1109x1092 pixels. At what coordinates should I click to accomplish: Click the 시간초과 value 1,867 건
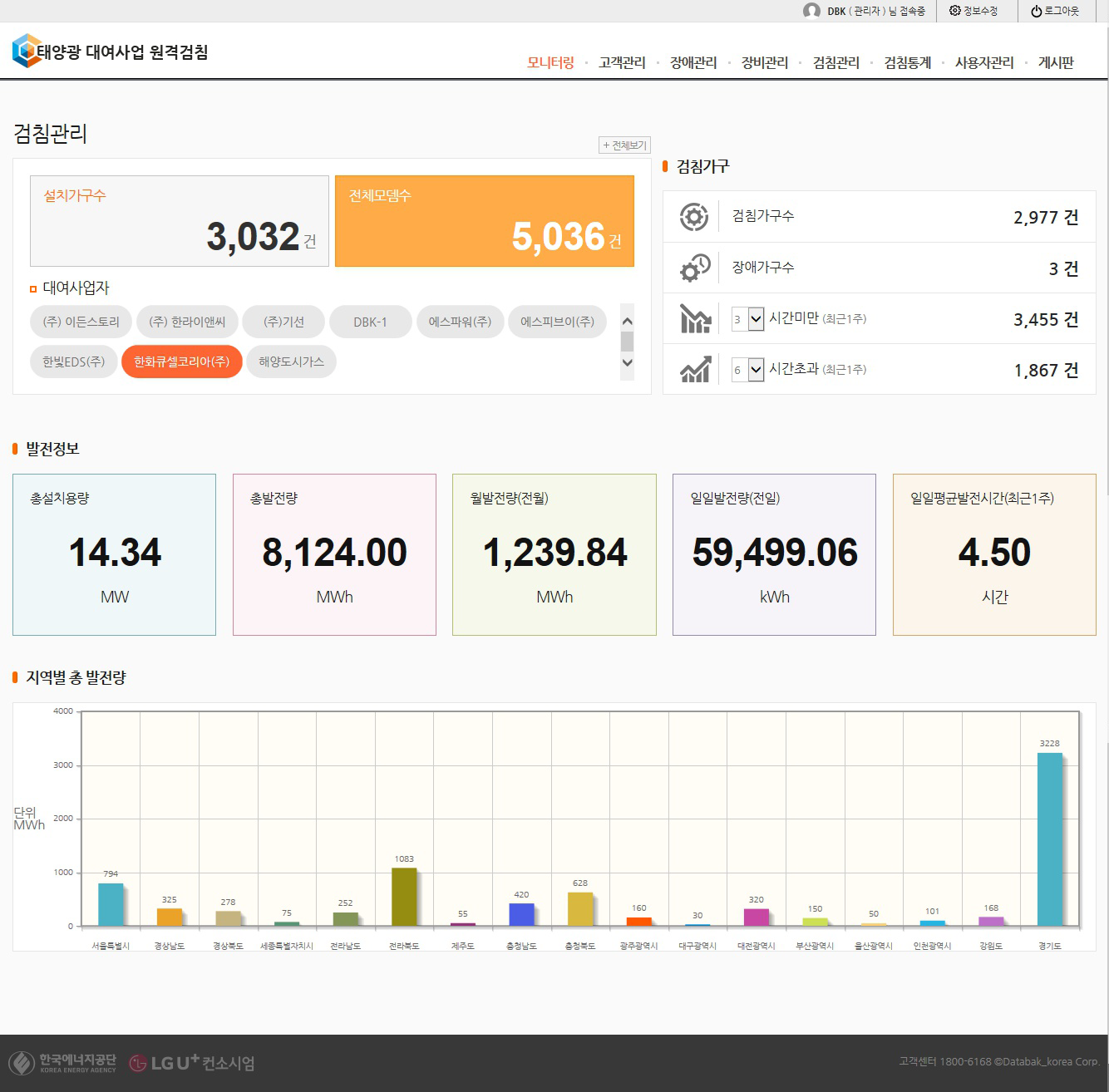pyautogui.click(x=1046, y=371)
